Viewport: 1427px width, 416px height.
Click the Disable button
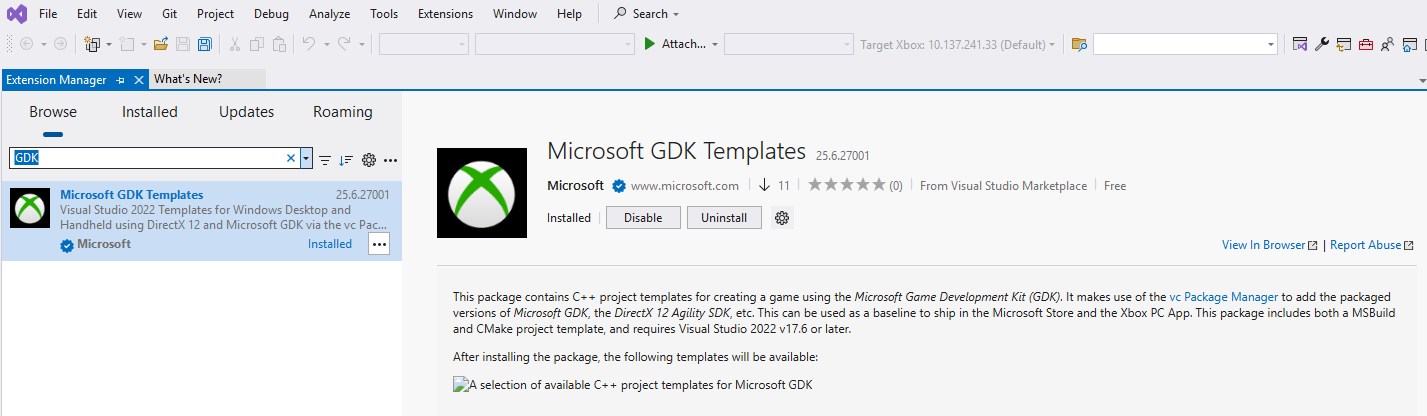(x=643, y=217)
